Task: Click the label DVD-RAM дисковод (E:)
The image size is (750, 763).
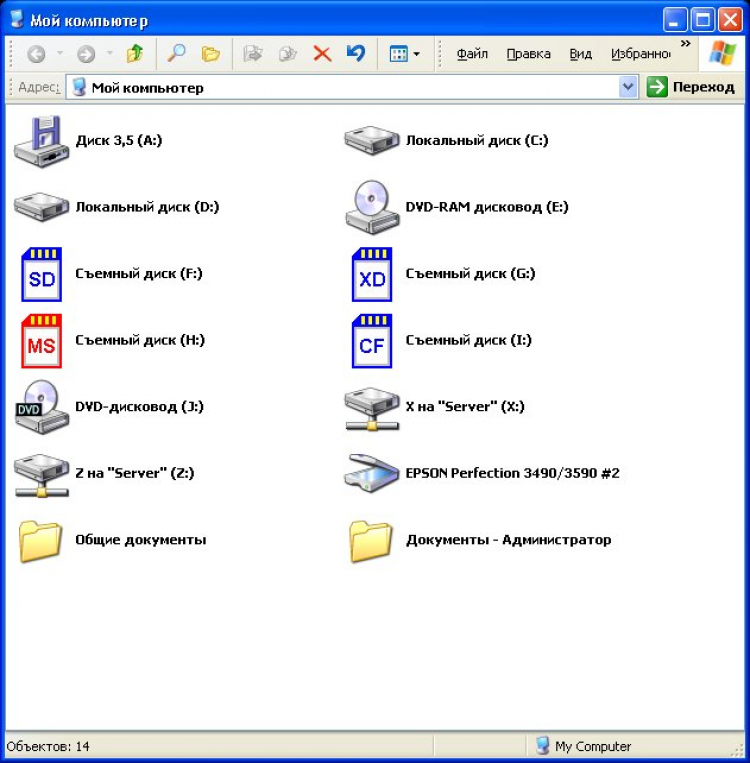Action: click(x=487, y=207)
